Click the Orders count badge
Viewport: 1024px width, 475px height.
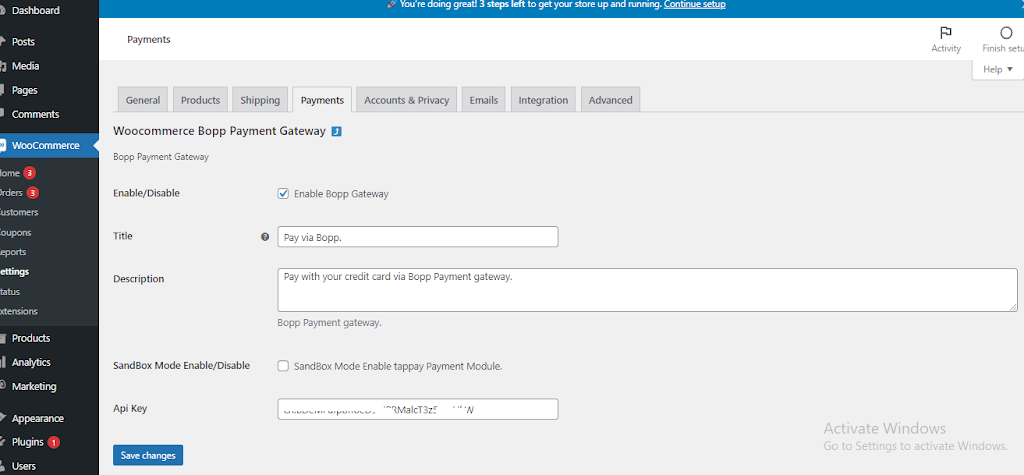[x=33, y=193]
